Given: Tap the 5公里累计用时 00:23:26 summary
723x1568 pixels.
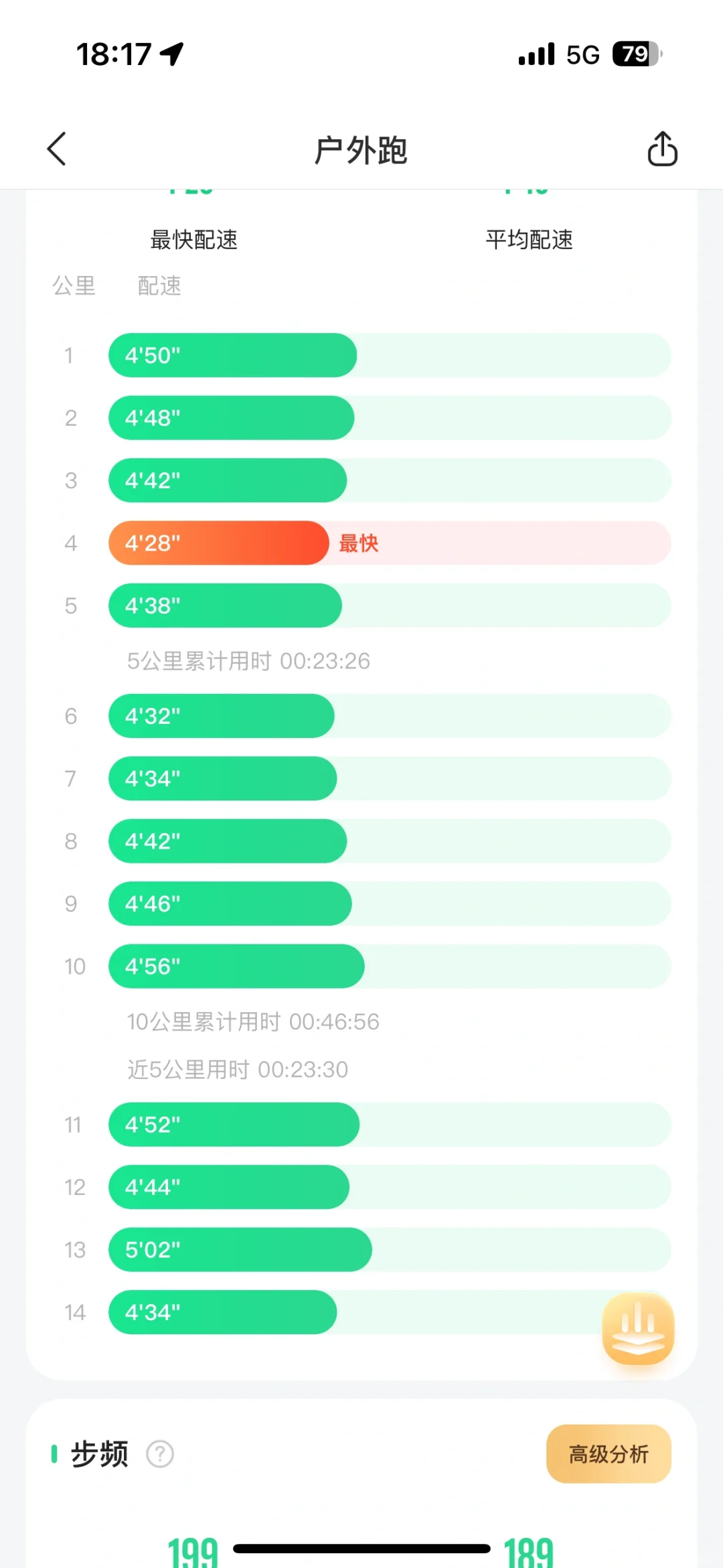Looking at the screenshot, I should click(248, 661).
